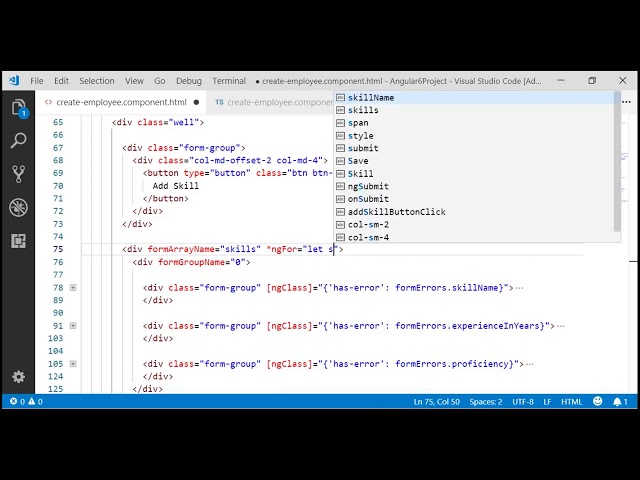Screen dimensions: 640x480
Task: Click the closing button tag on line 71
Action: 165,198
